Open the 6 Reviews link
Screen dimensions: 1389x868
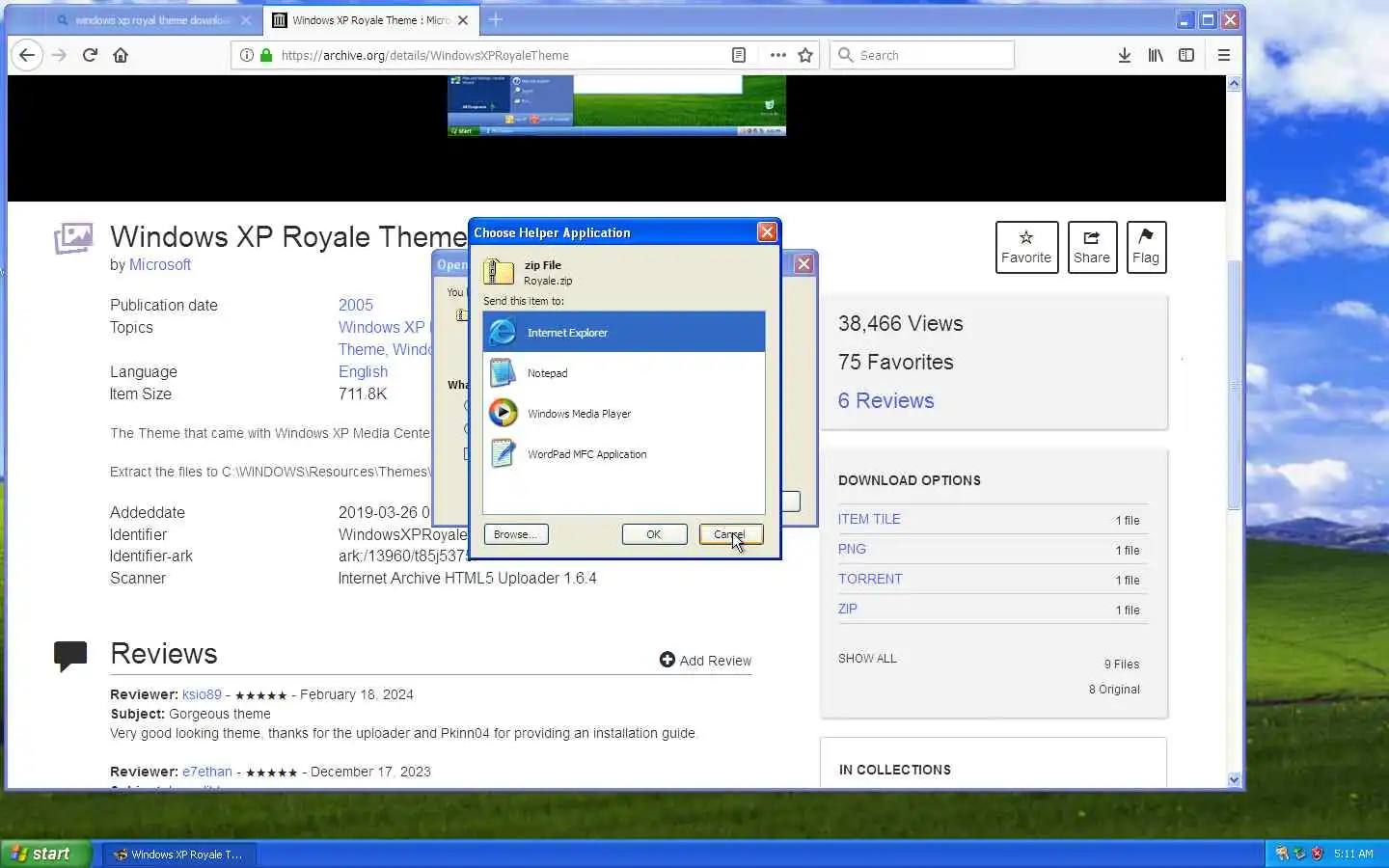click(885, 400)
